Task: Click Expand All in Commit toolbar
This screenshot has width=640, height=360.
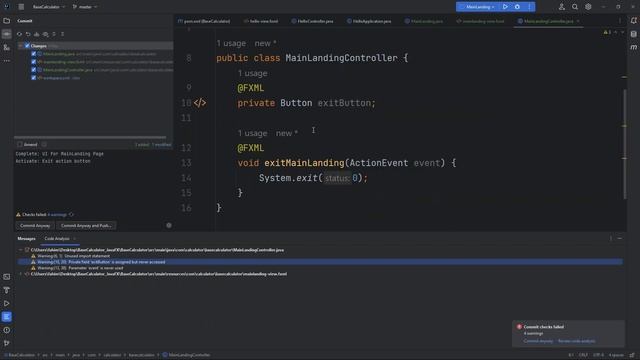Action: 54,34
